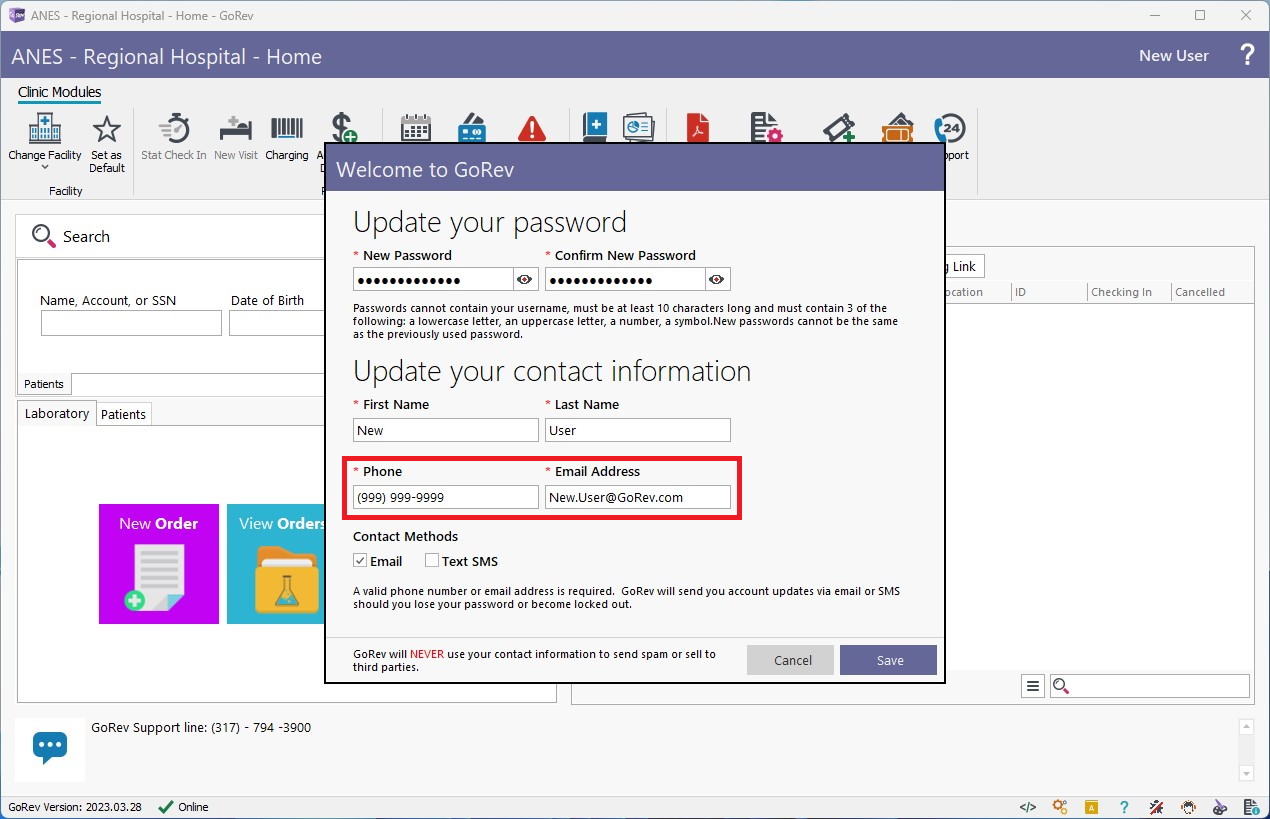Click the blue credit card icon in the ribbon
The width and height of the screenshot is (1270, 819).
472,129
